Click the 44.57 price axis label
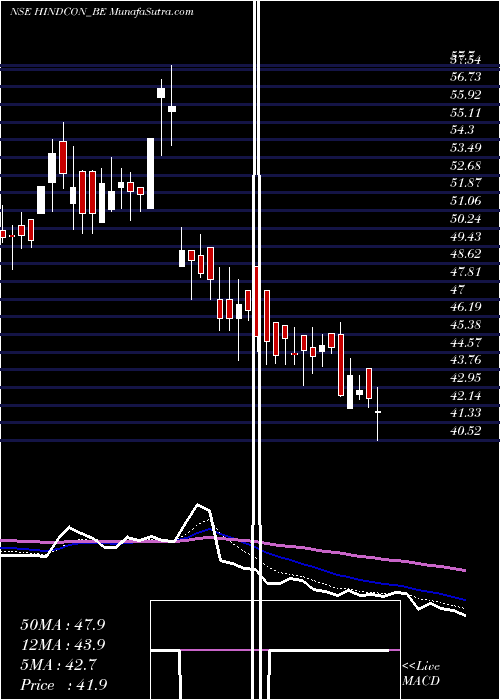 [x=466, y=342]
